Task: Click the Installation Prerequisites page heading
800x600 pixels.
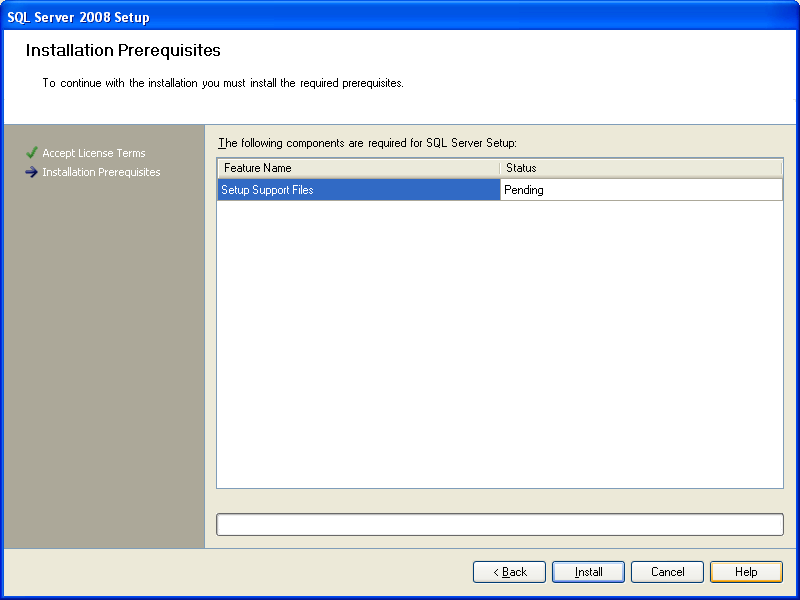Action: tap(123, 50)
